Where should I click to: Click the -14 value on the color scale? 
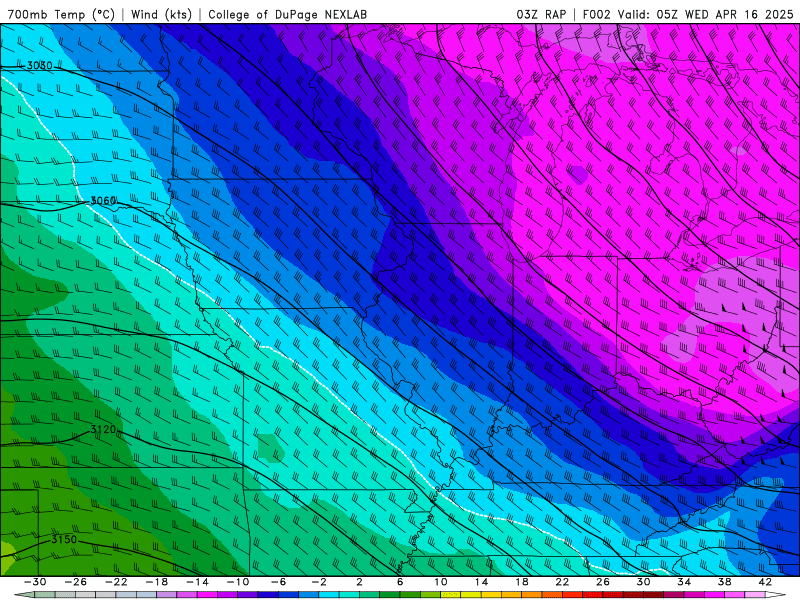[197, 582]
